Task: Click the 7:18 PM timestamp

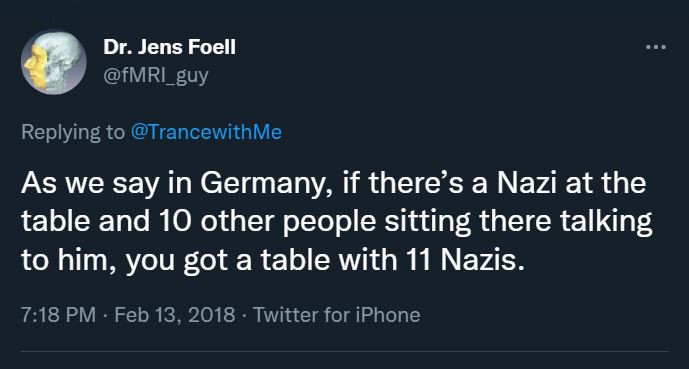Action: pyautogui.click(x=58, y=315)
